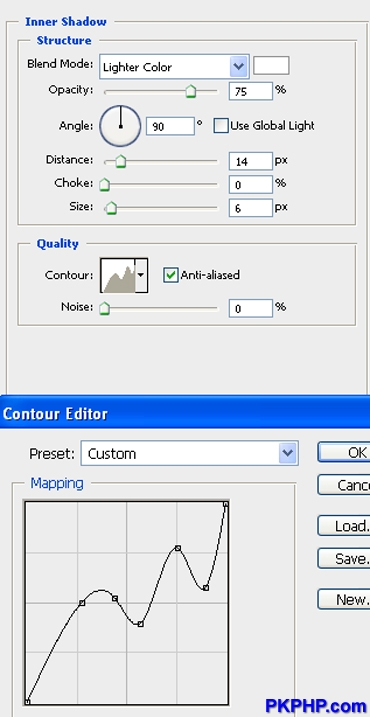Click the angle dial control

(x=120, y=126)
